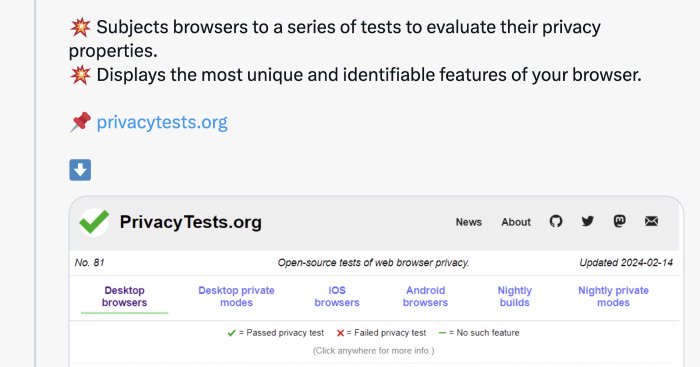Switch to Nightly private modes tab
Viewport: 700px width, 367px height.
tap(613, 296)
